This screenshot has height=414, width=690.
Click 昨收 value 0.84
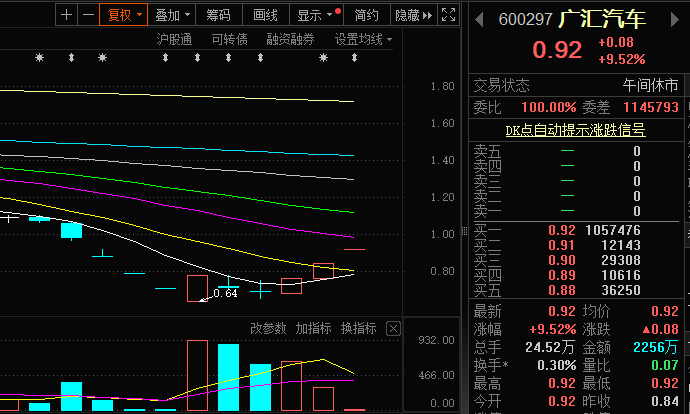tap(665, 401)
